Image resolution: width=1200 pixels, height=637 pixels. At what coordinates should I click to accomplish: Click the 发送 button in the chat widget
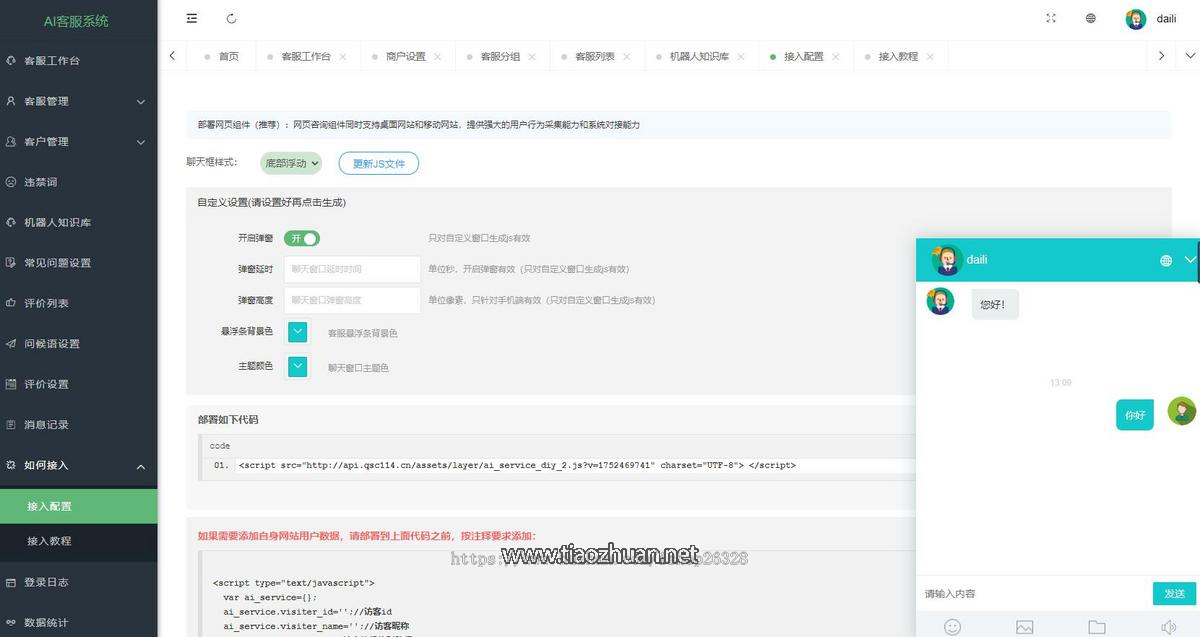1174,593
